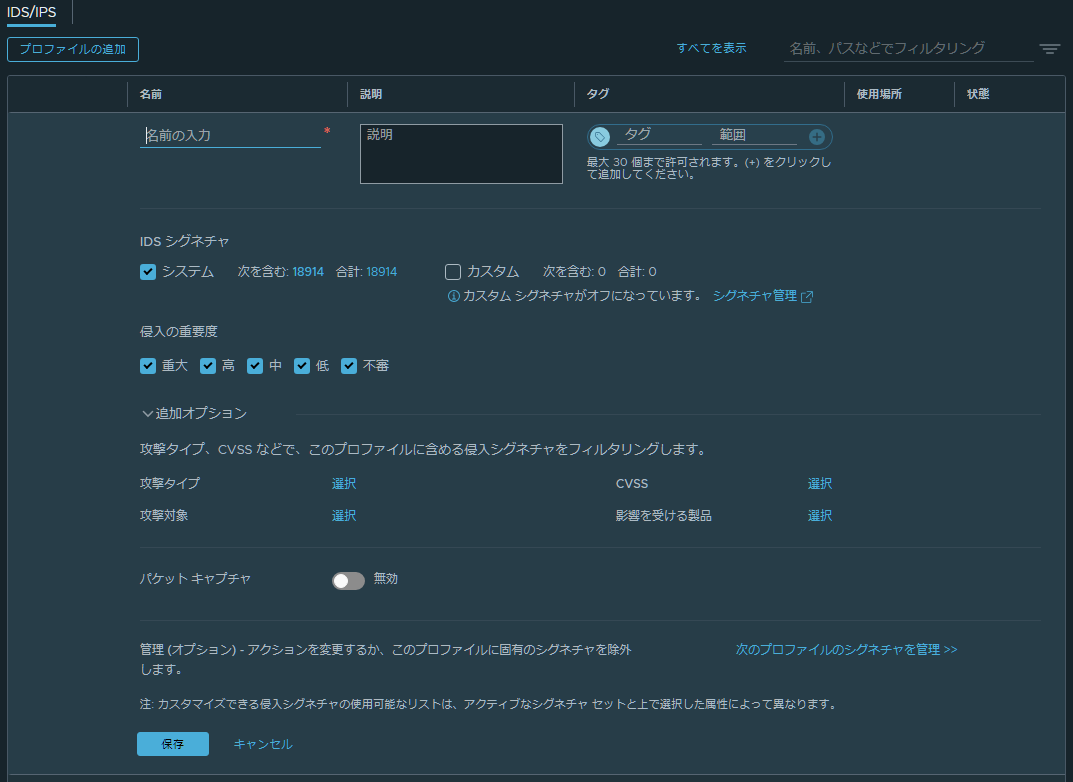This screenshot has height=782, width=1073.
Task: Select CVSS via its 選択 link
Action: click(x=820, y=484)
